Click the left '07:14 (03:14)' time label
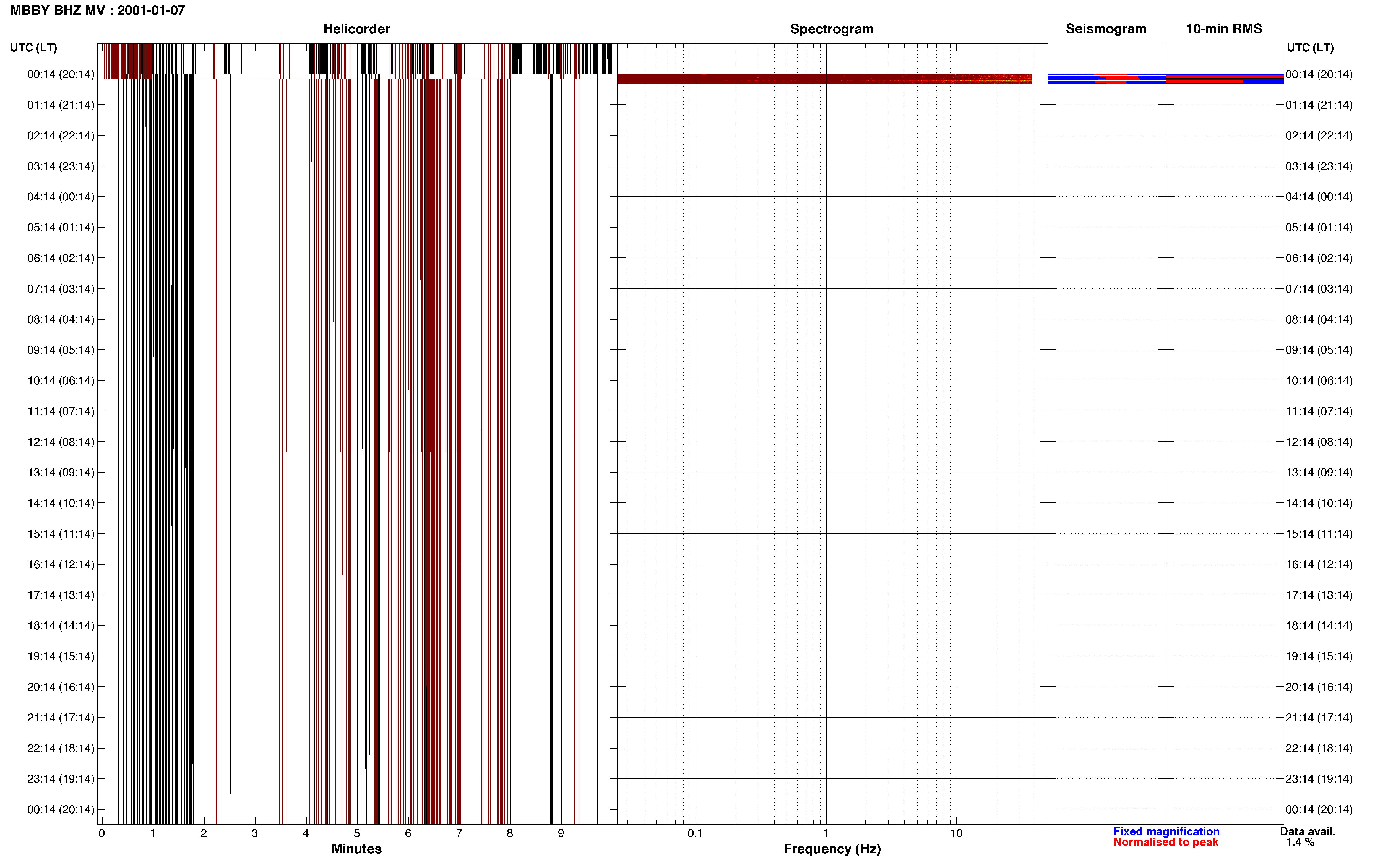 coord(61,289)
